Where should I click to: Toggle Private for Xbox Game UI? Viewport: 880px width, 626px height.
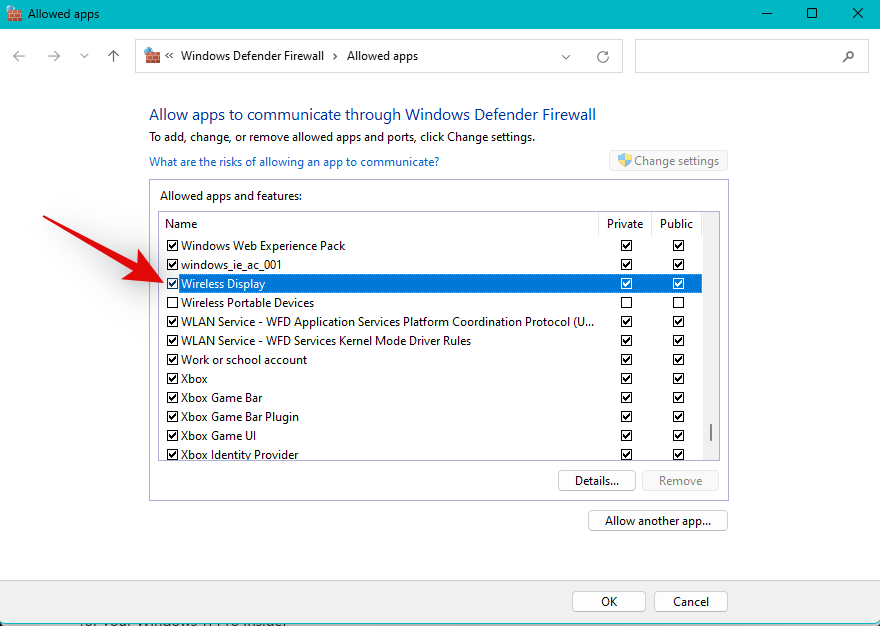pyautogui.click(x=626, y=436)
